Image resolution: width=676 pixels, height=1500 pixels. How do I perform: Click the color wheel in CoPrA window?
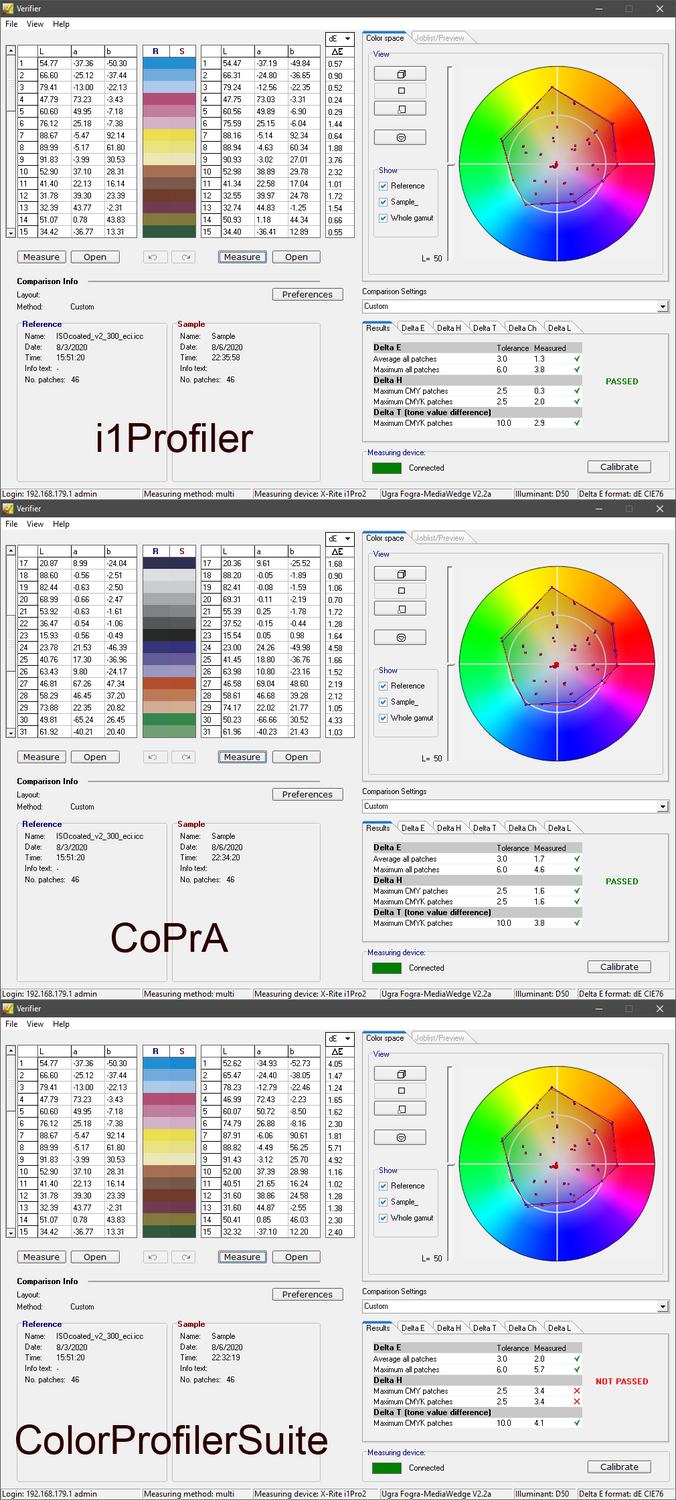pos(557,662)
